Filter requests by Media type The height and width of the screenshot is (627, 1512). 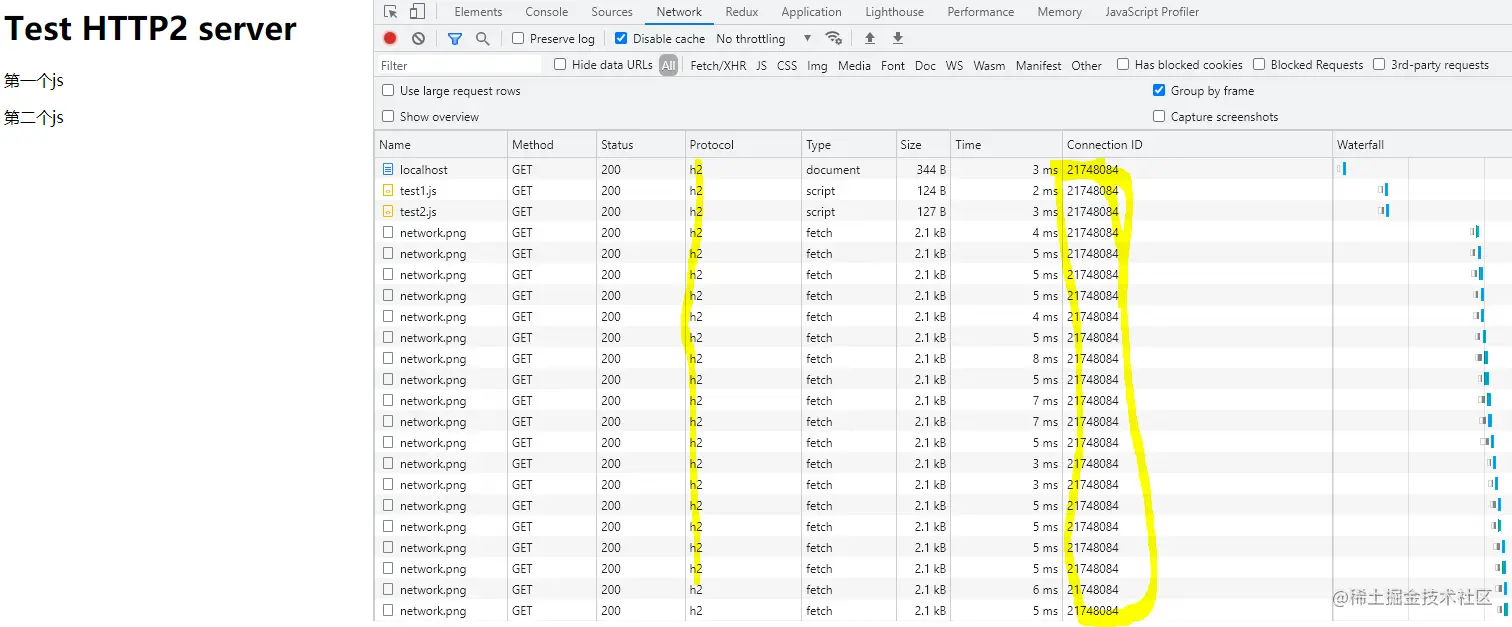coord(854,65)
